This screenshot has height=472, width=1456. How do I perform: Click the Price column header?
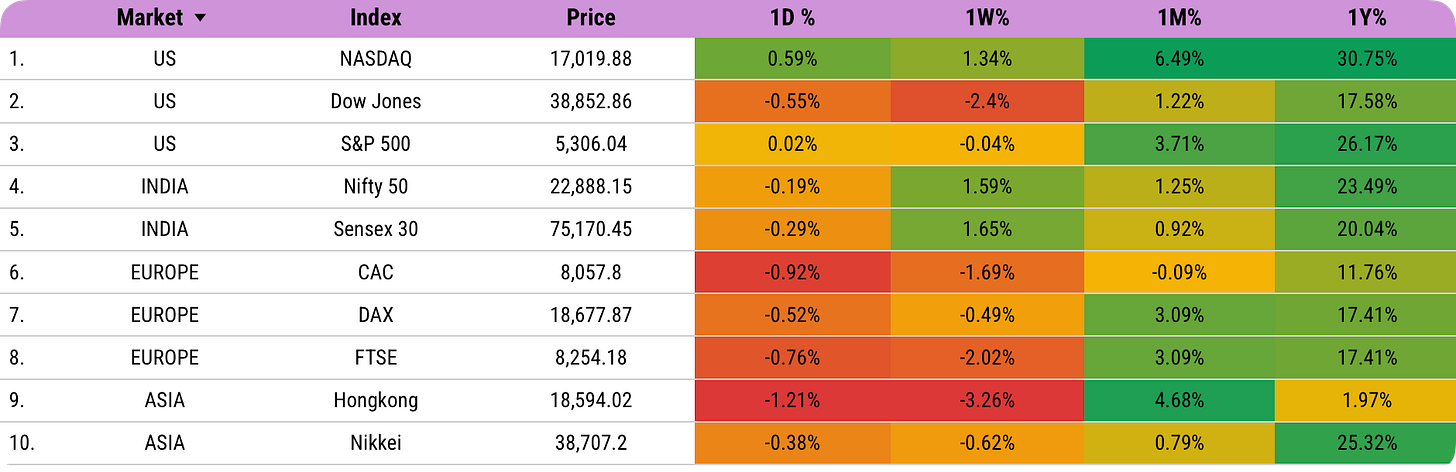(591, 18)
